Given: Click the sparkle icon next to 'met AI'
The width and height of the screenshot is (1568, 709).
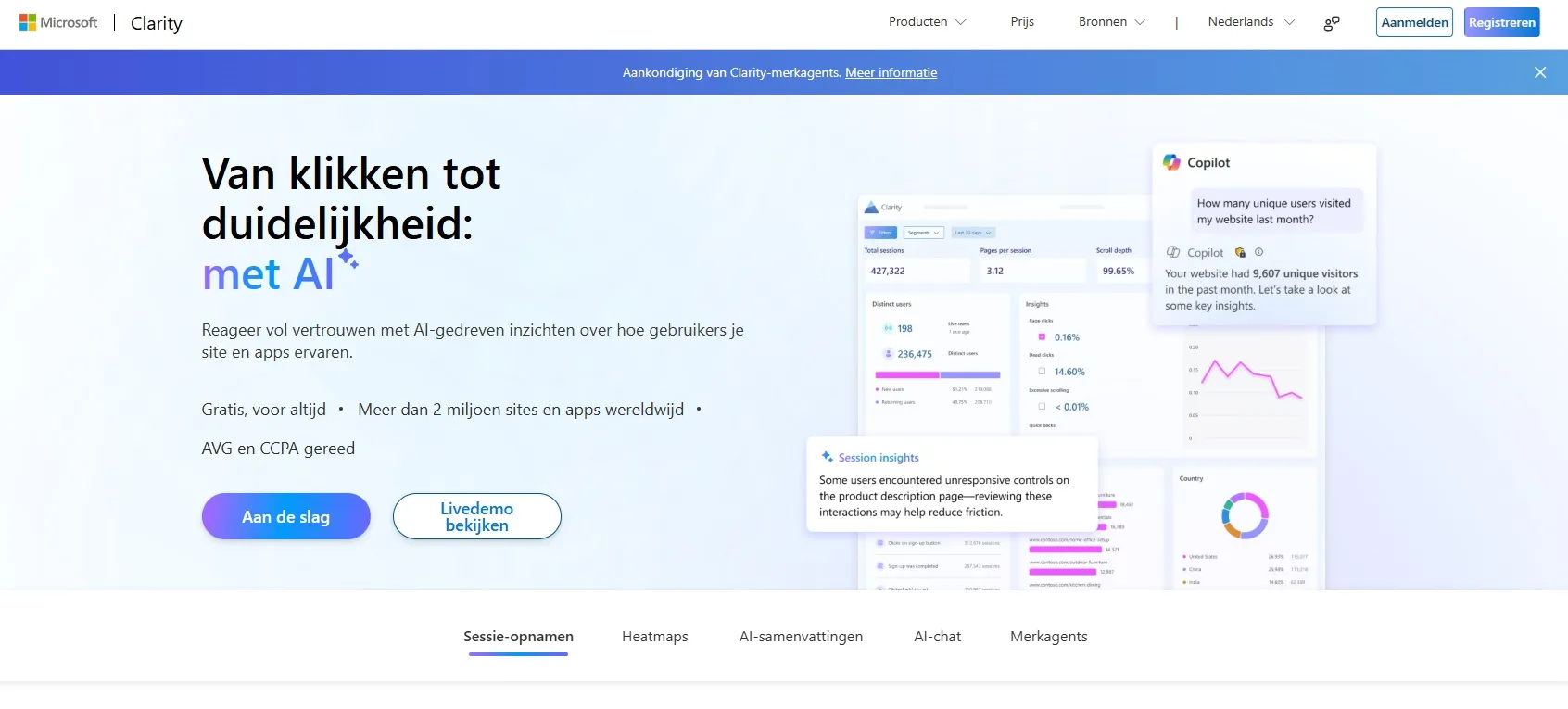Looking at the screenshot, I should pos(348,259).
